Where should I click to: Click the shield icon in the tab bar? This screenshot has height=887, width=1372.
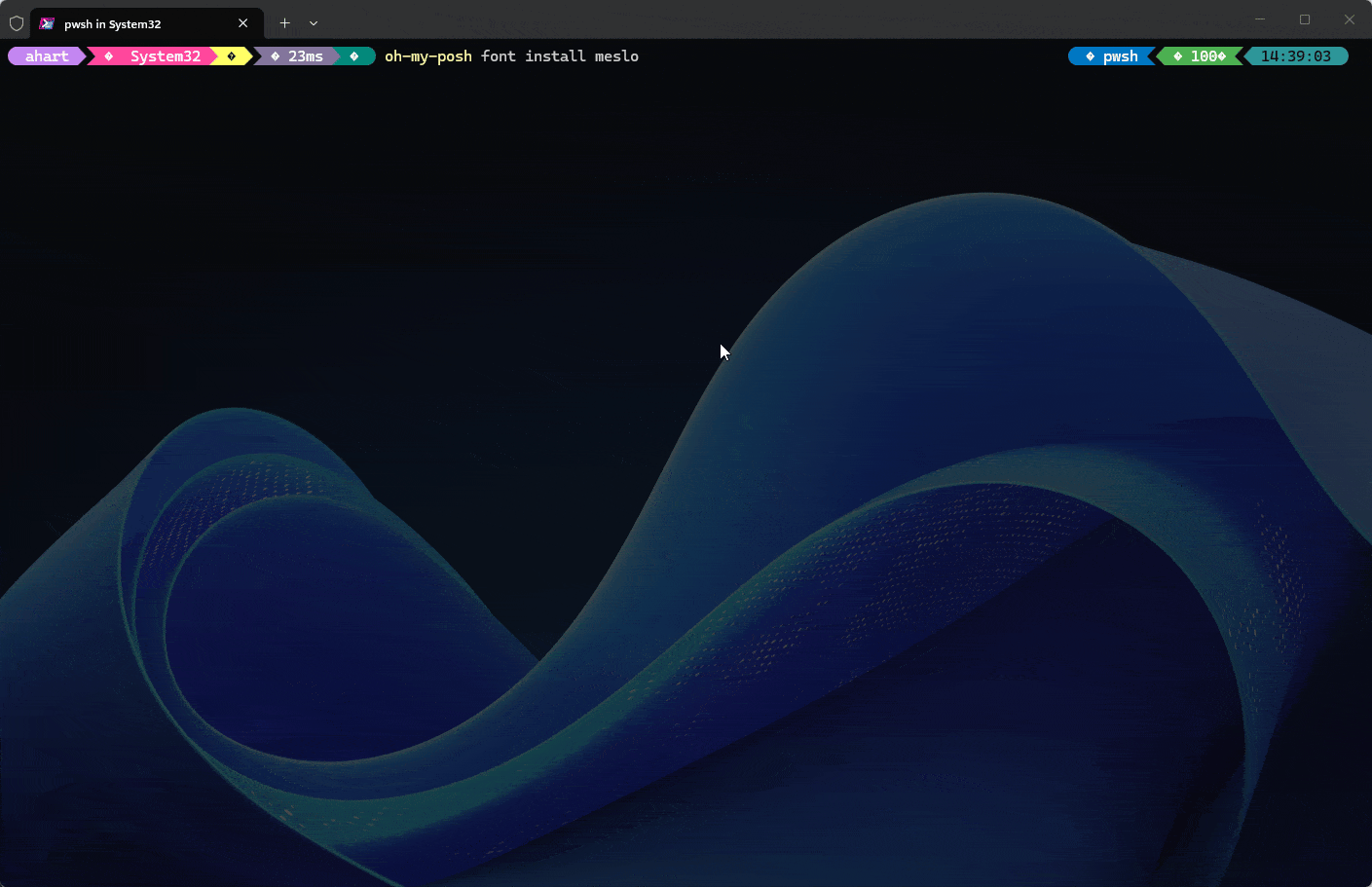click(x=16, y=22)
